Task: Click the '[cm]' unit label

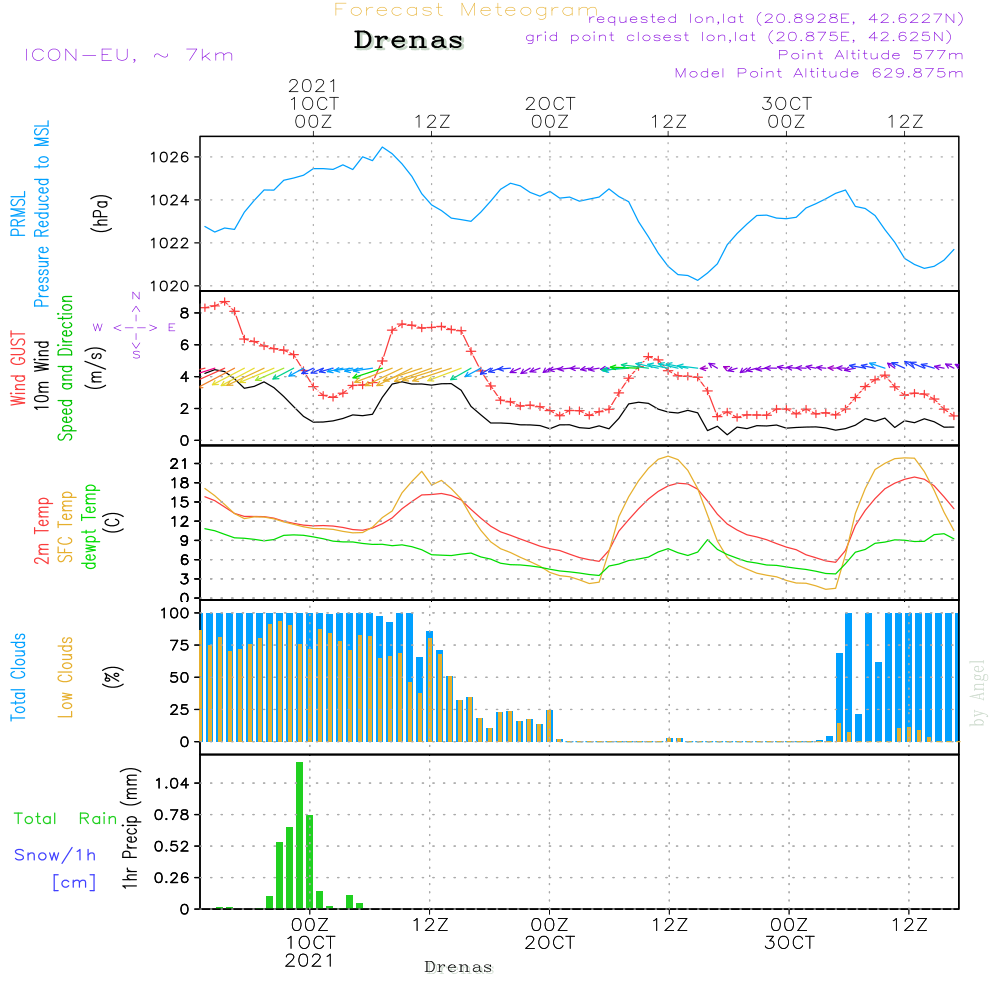Action: click(74, 883)
